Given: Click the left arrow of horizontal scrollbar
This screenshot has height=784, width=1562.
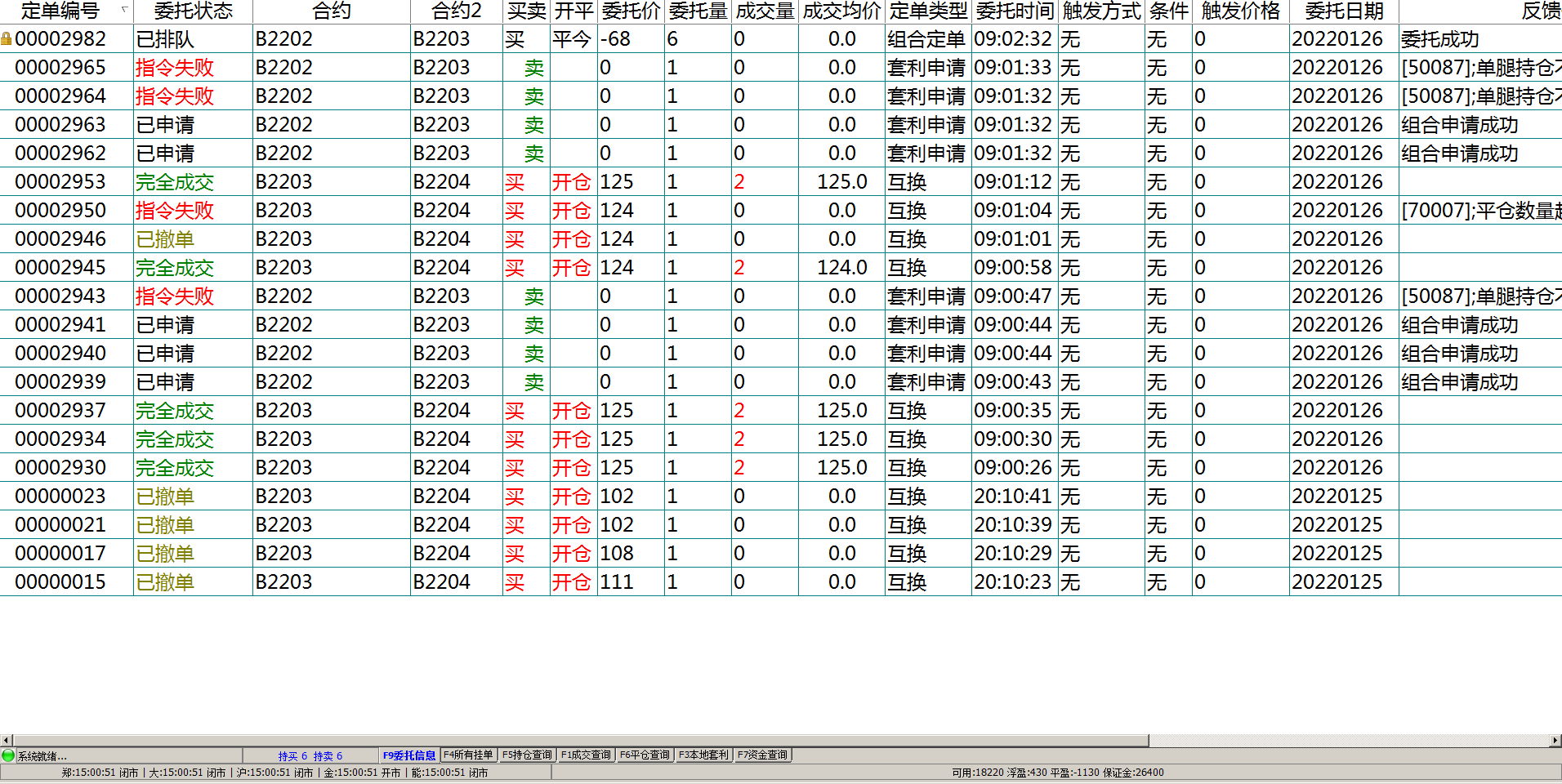Looking at the screenshot, I should [7, 740].
